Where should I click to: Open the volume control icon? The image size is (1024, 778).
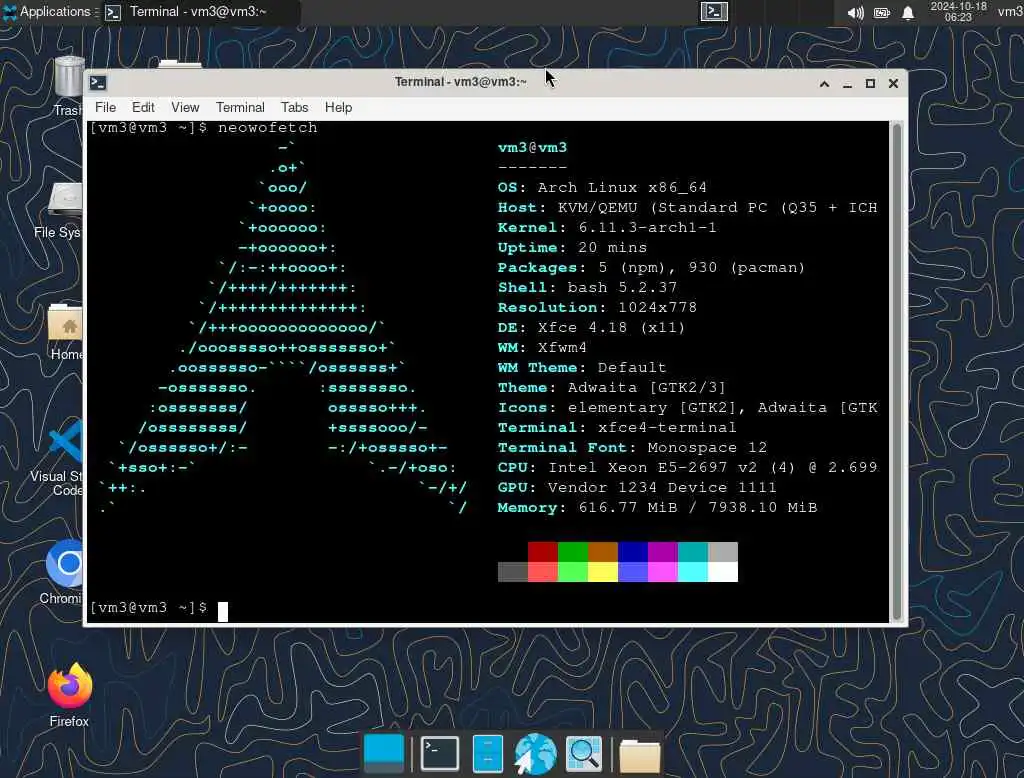coord(856,13)
